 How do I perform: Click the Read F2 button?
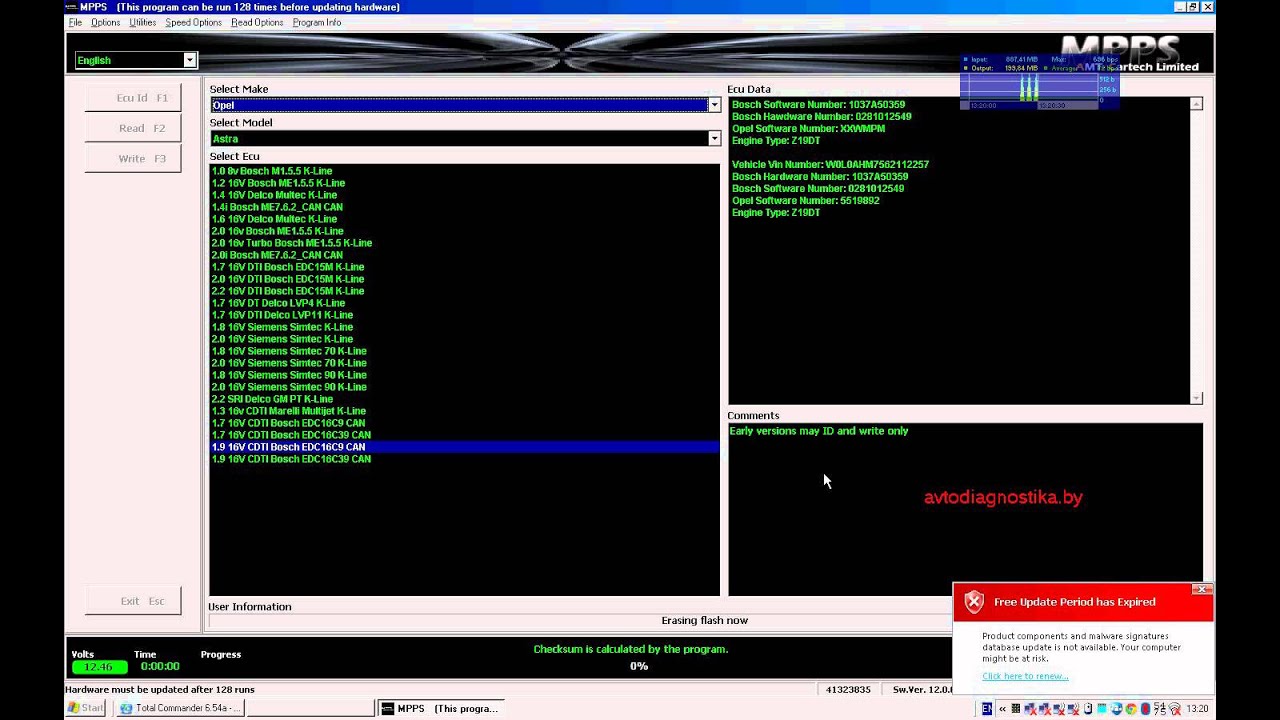pos(133,128)
